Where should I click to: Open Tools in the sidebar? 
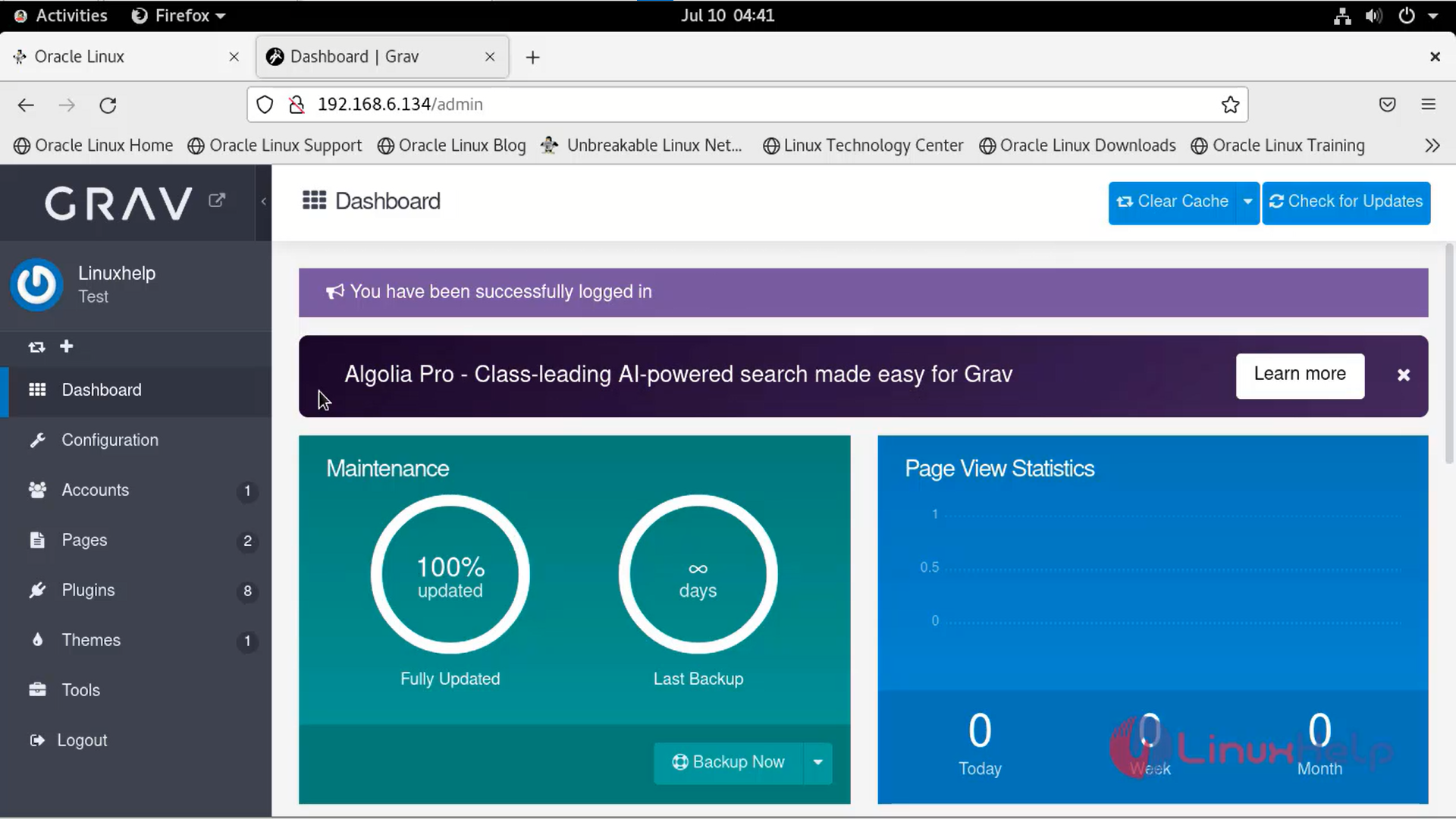coord(136,690)
